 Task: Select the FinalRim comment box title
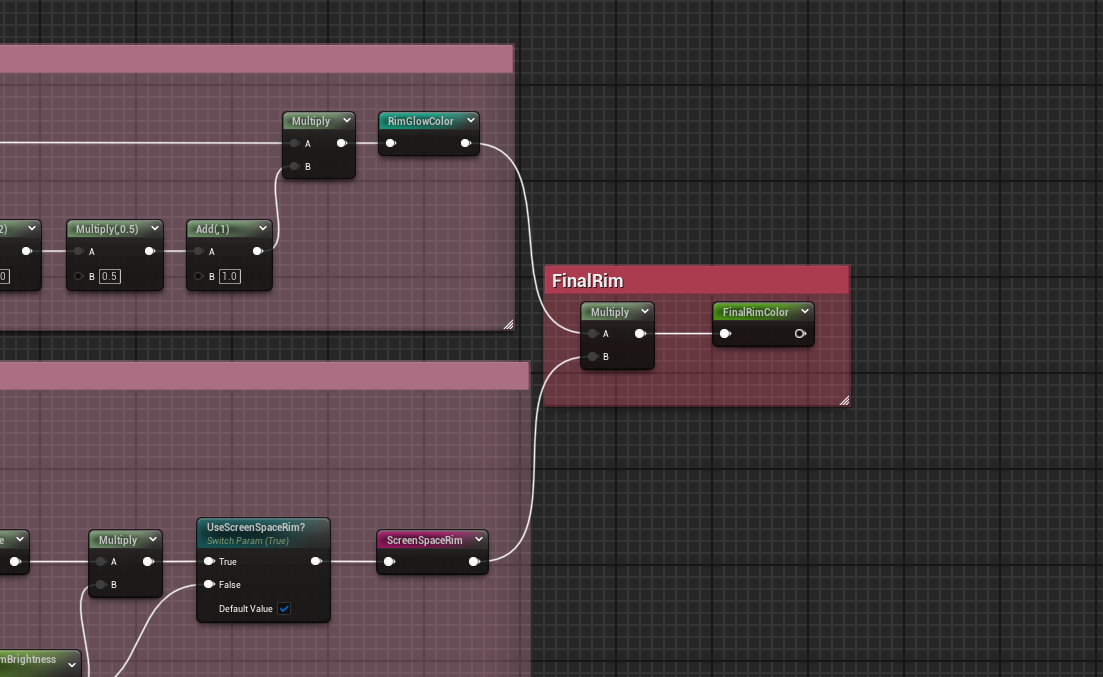click(588, 281)
